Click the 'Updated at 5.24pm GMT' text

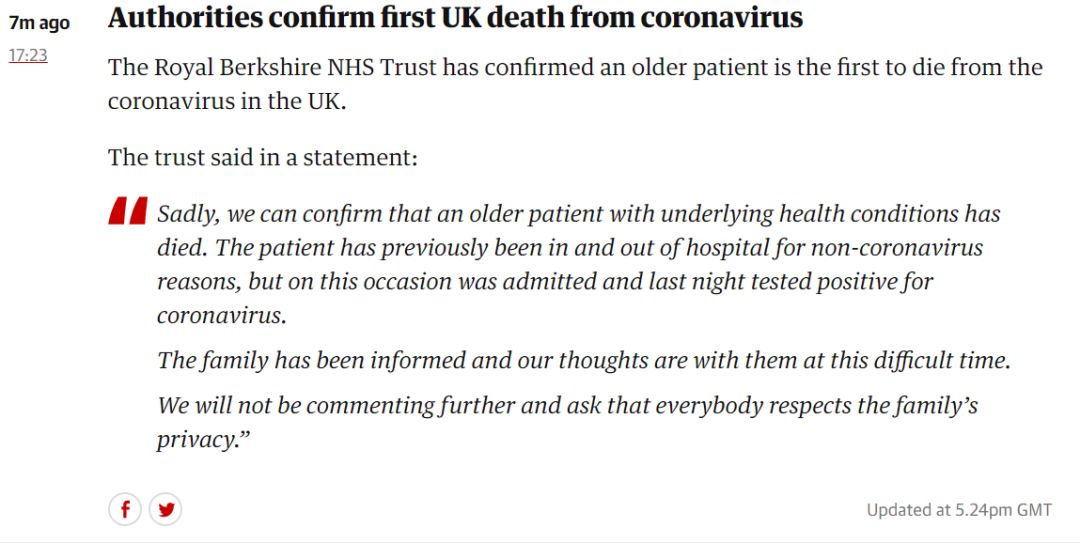coord(959,510)
